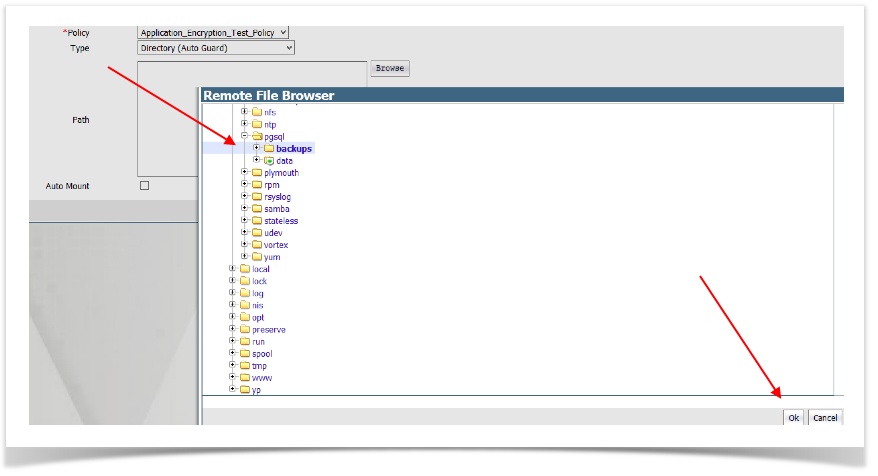878x476 pixels.
Task: Enable the Auto Mount checkbox
Action: (144, 186)
